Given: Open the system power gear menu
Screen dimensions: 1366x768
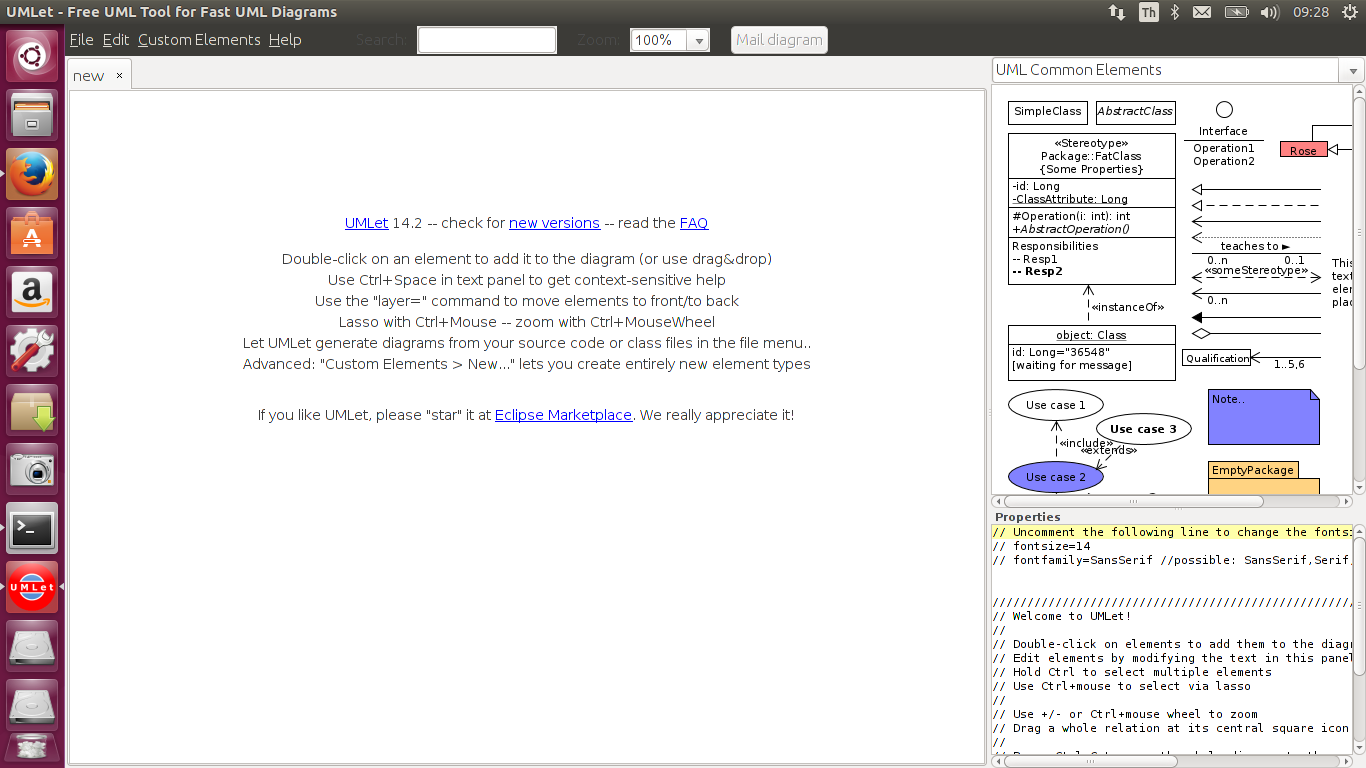Looking at the screenshot, I should click(x=1350, y=12).
